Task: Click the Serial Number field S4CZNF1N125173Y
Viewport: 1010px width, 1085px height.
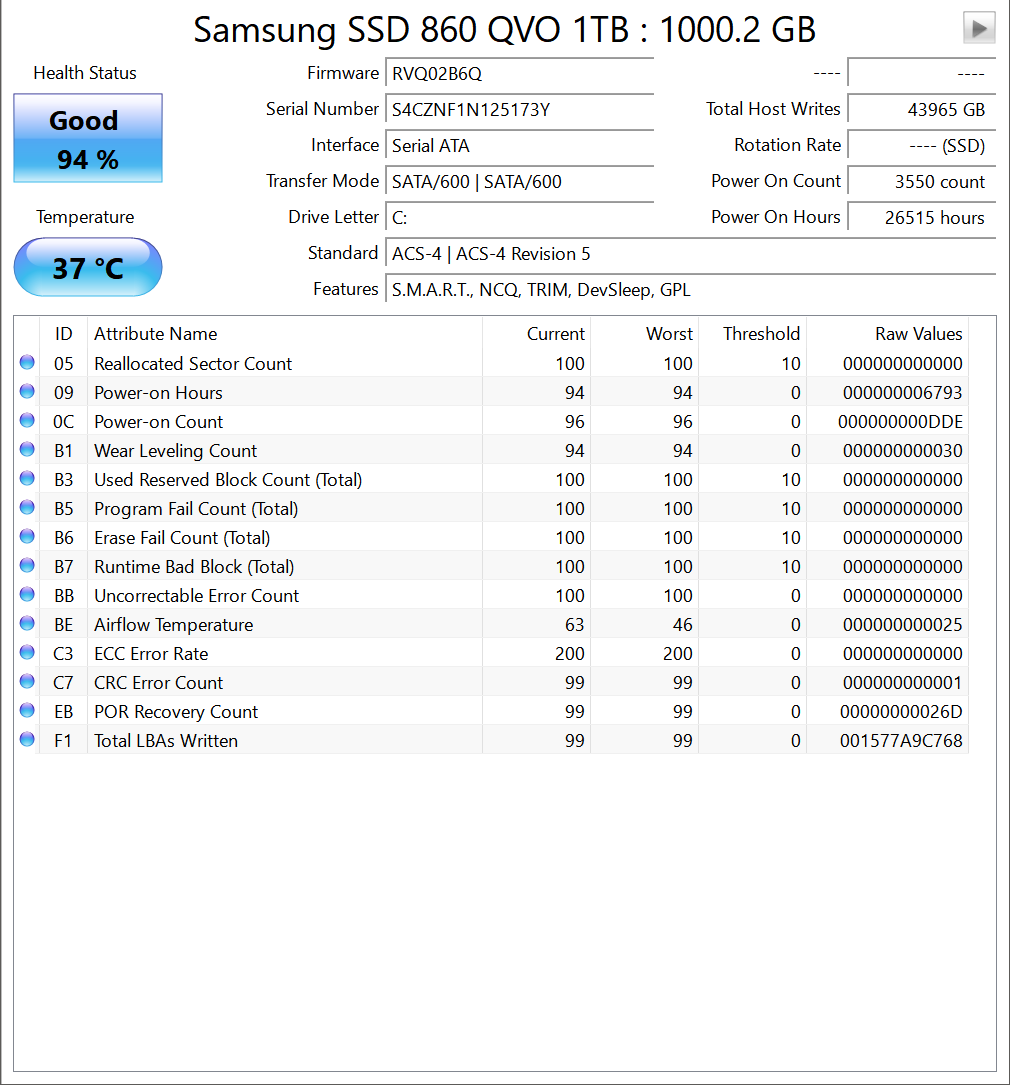Action: (520, 109)
